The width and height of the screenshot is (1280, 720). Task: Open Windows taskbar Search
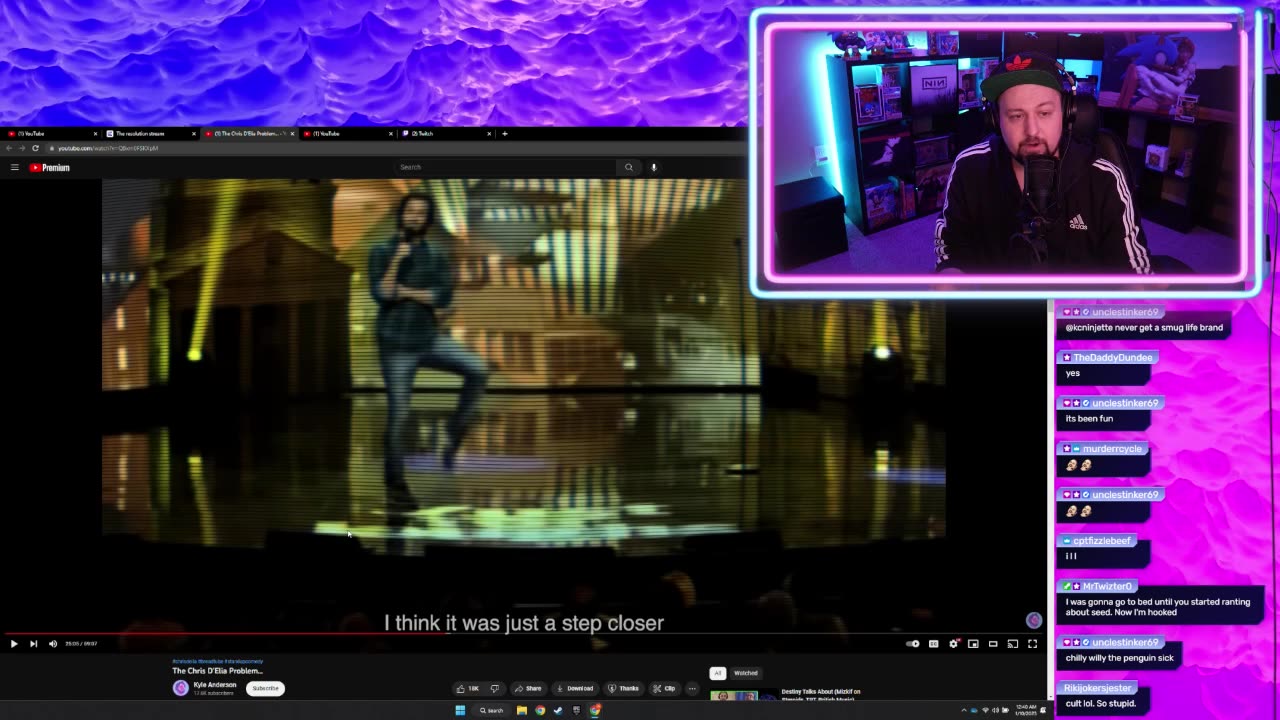(490, 710)
